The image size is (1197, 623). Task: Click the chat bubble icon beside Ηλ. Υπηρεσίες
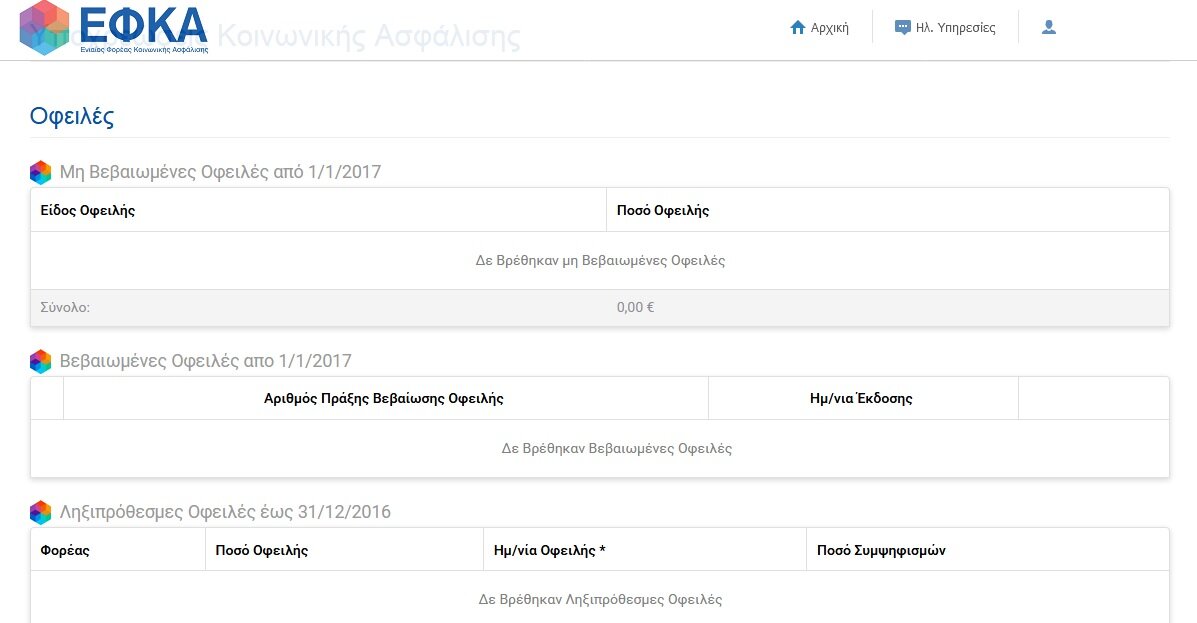[x=902, y=28]
